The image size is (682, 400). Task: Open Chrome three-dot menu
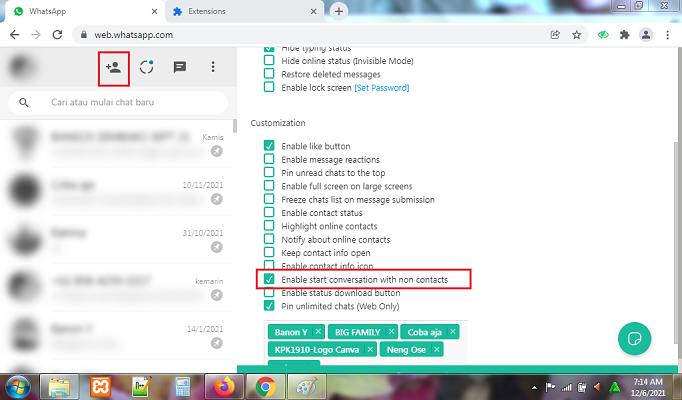point(668,35)
